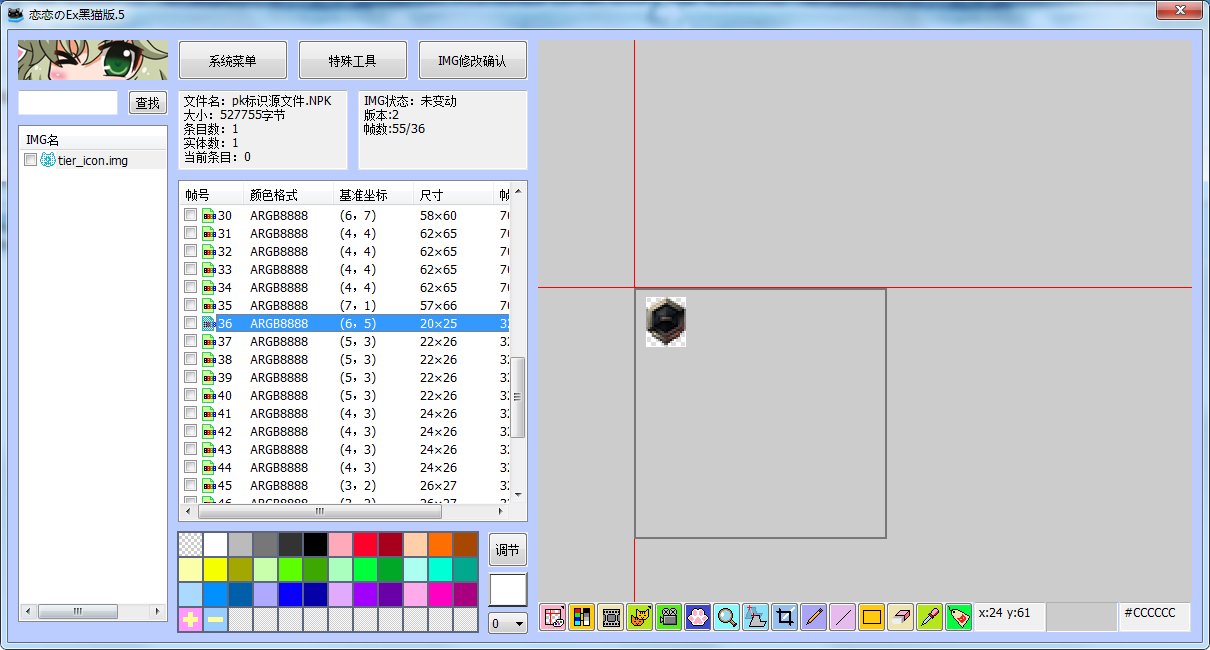Select the film frame tool icon
The height and width of the screenshot is (650, 1210).
(x=611, y=617)
